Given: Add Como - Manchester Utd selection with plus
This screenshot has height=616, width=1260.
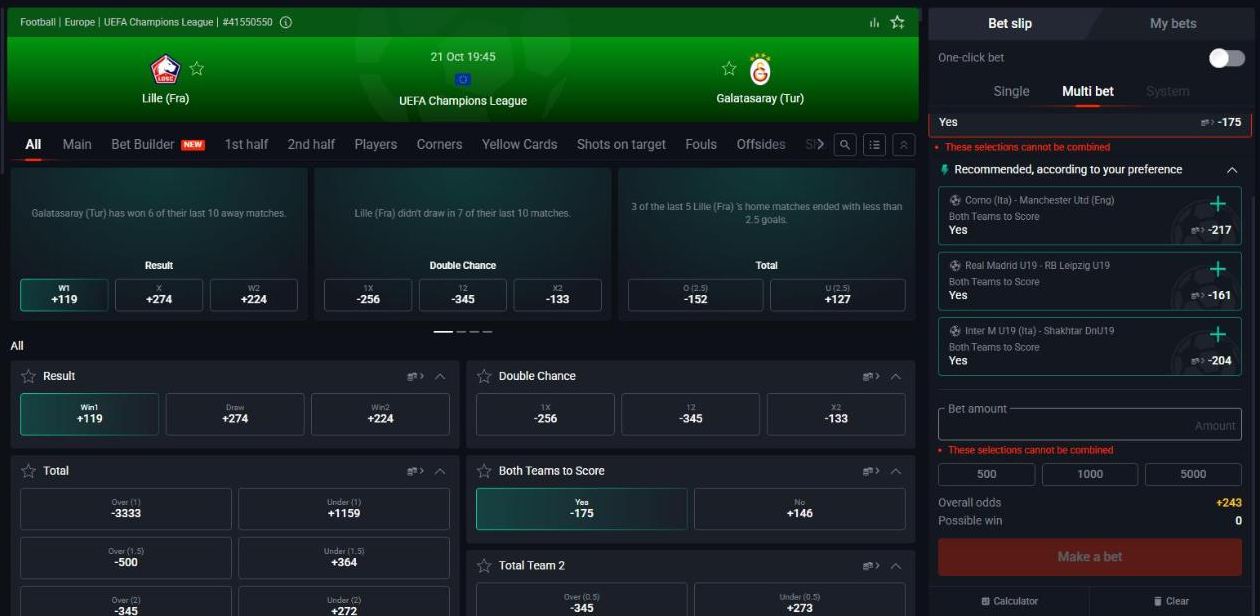Looking at the screenshot, I should tap(1218, 204).
